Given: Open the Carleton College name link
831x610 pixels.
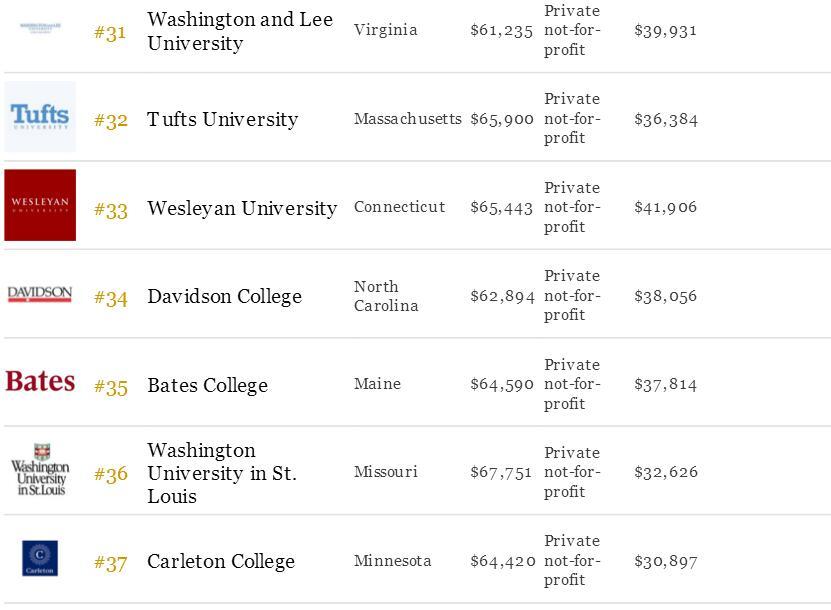Looking at the screenshot, I should pyautogui.click(x=221, y=561).
